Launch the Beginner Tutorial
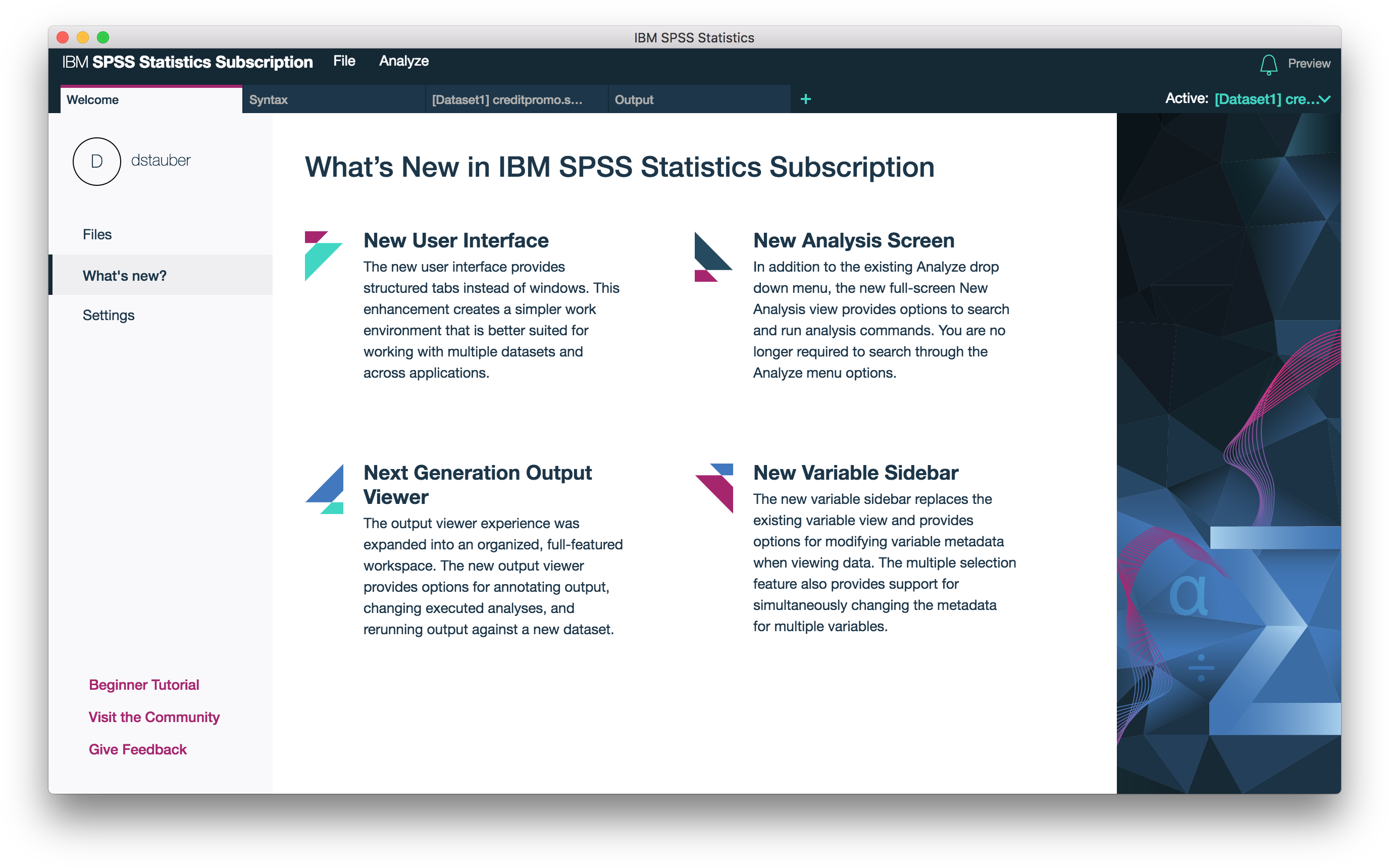The width and height of the screenshot is (1389, 868). pos(143,684)
